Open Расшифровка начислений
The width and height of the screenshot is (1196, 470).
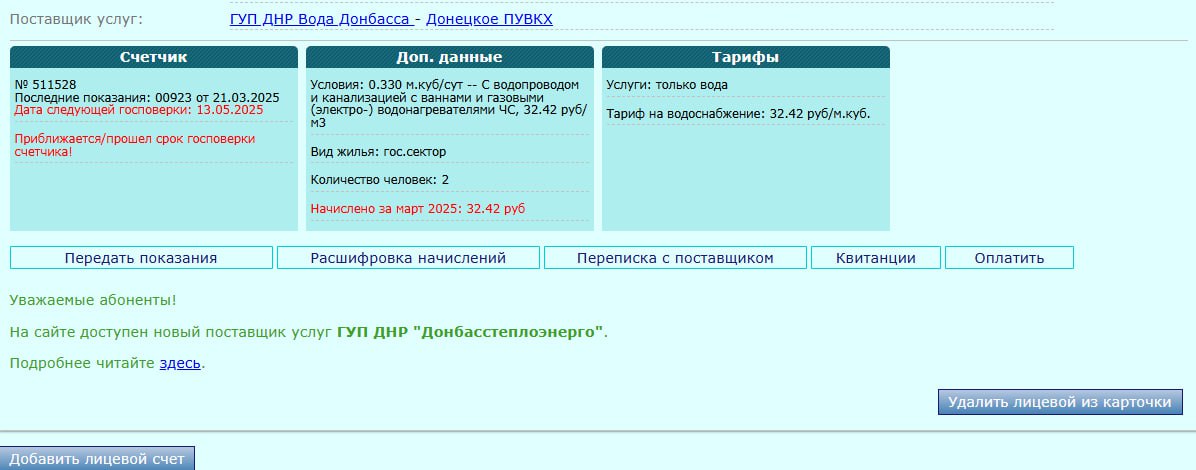(408, 258)
